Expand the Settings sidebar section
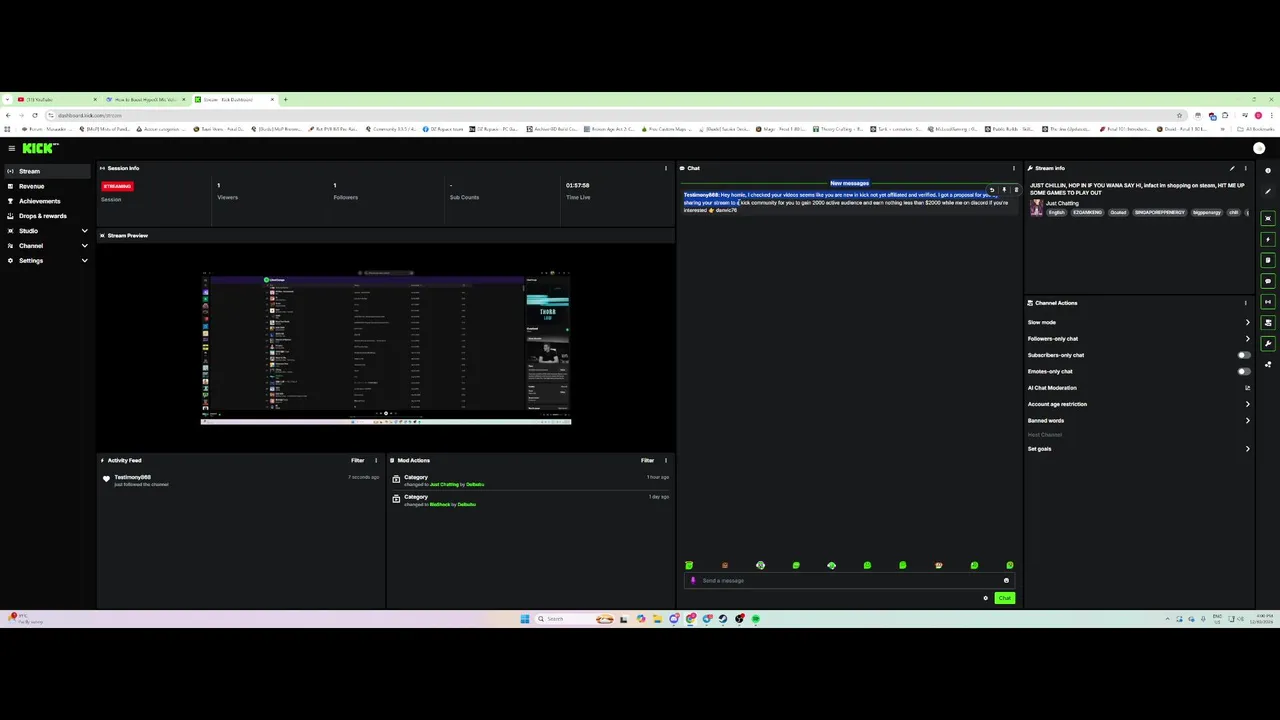 (47, 260)
